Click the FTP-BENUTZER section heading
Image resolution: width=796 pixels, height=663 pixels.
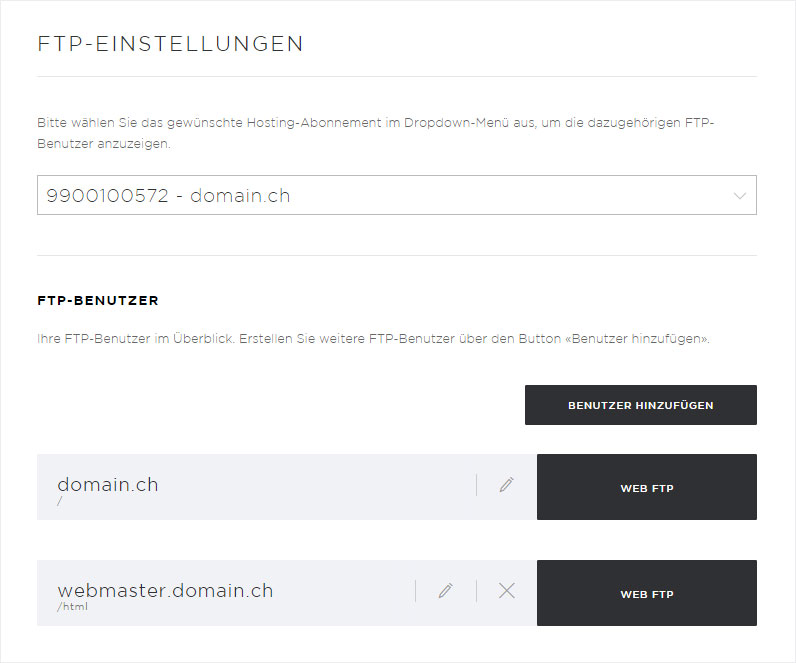[x=98, y=301]
